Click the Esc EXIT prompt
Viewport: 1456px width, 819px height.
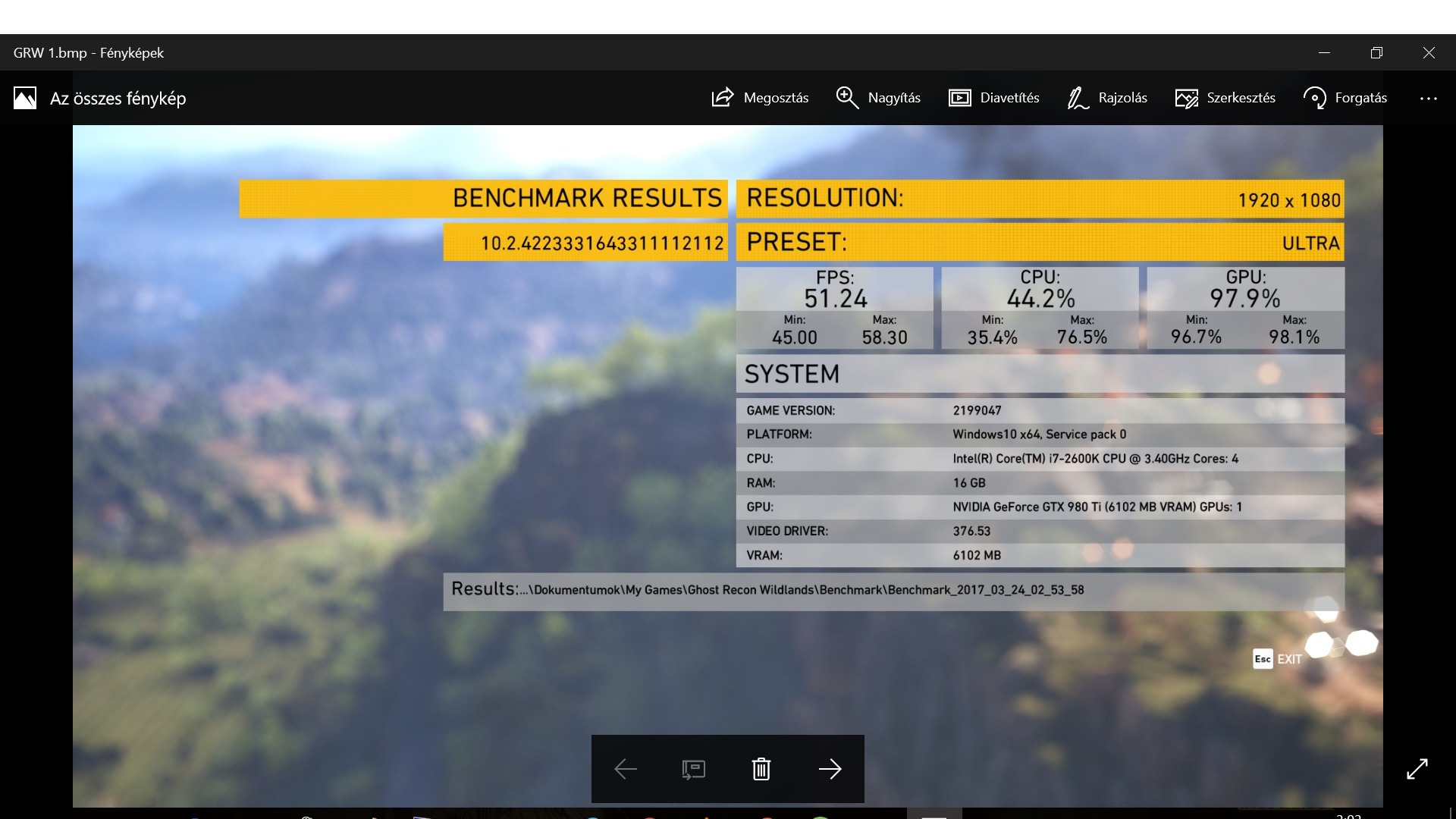(x=1277, y=659)
